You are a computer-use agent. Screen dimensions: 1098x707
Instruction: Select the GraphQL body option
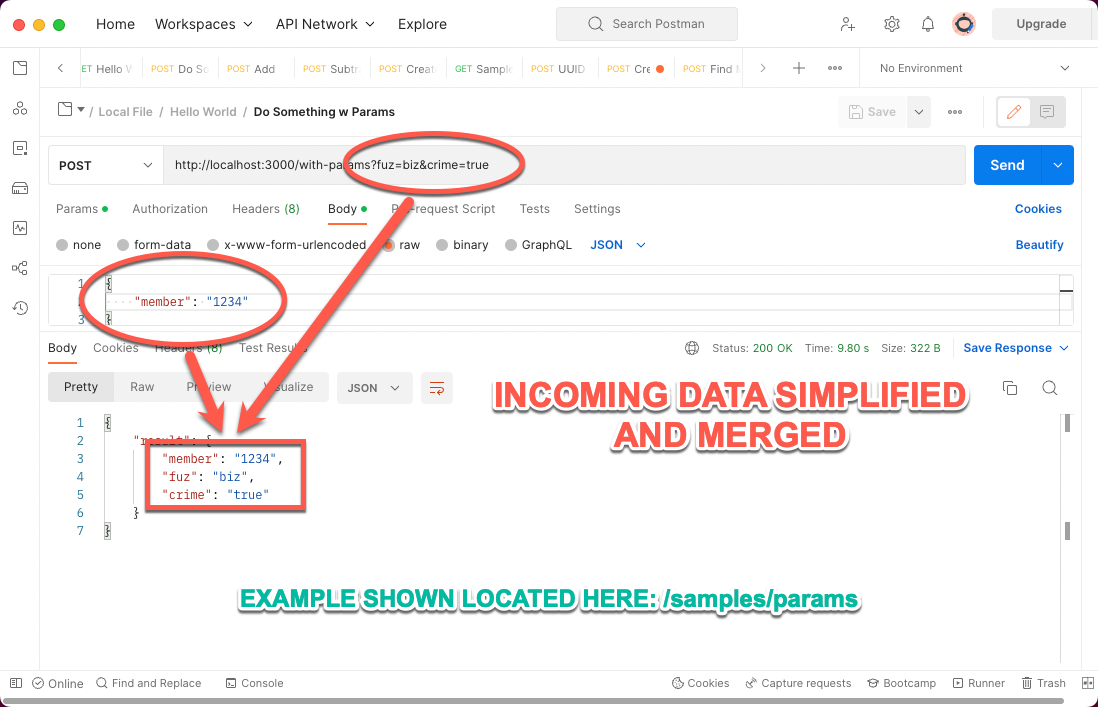pyautogui.click(x=538, y=245)
